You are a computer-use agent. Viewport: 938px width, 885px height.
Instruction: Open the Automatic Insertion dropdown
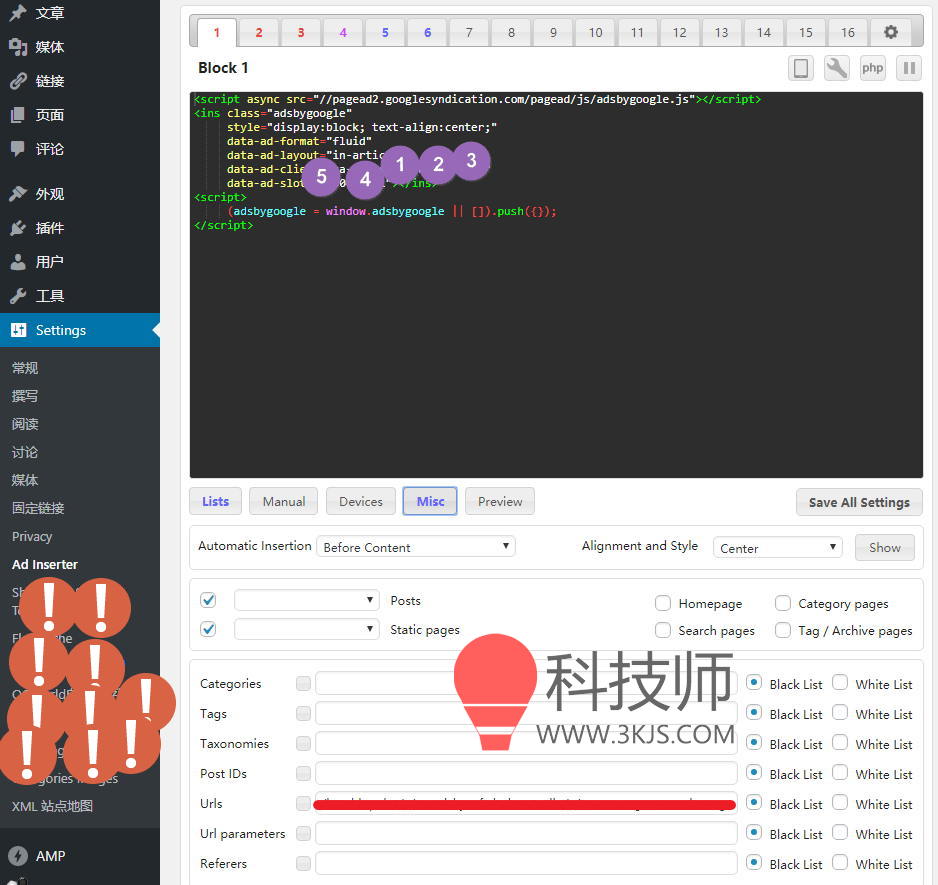point(416,546)
